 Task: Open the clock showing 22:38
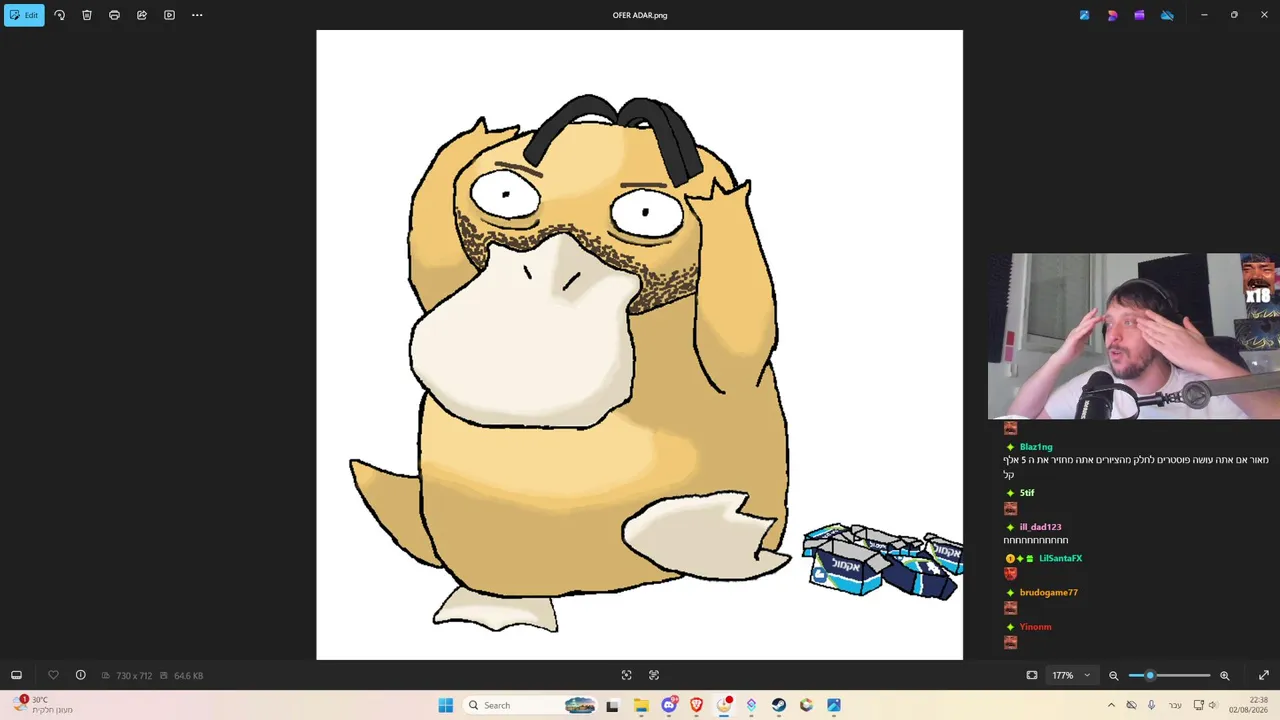pyautogui.click(x=1248, y=705)
